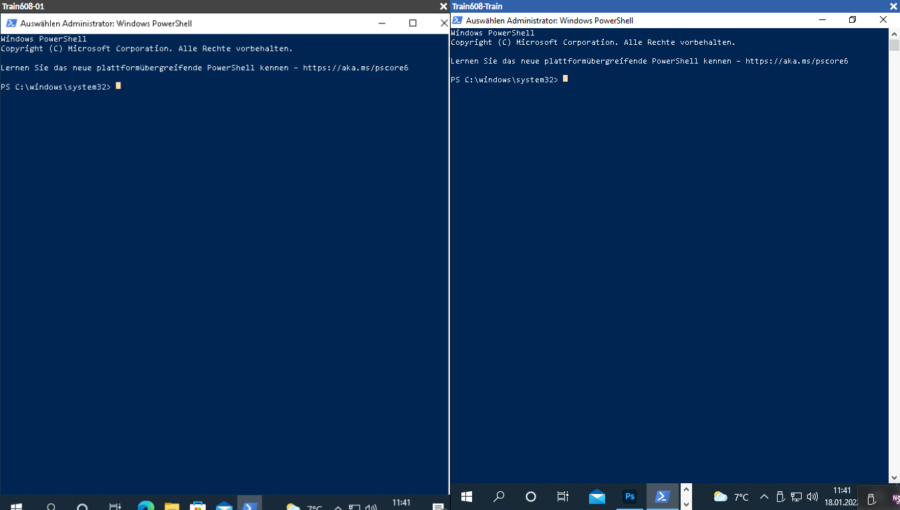Click the https://aka.ms/pscore6 text in Train608-01
The width and height of the screenshot is (900, 510).
(x=355, y=68)
